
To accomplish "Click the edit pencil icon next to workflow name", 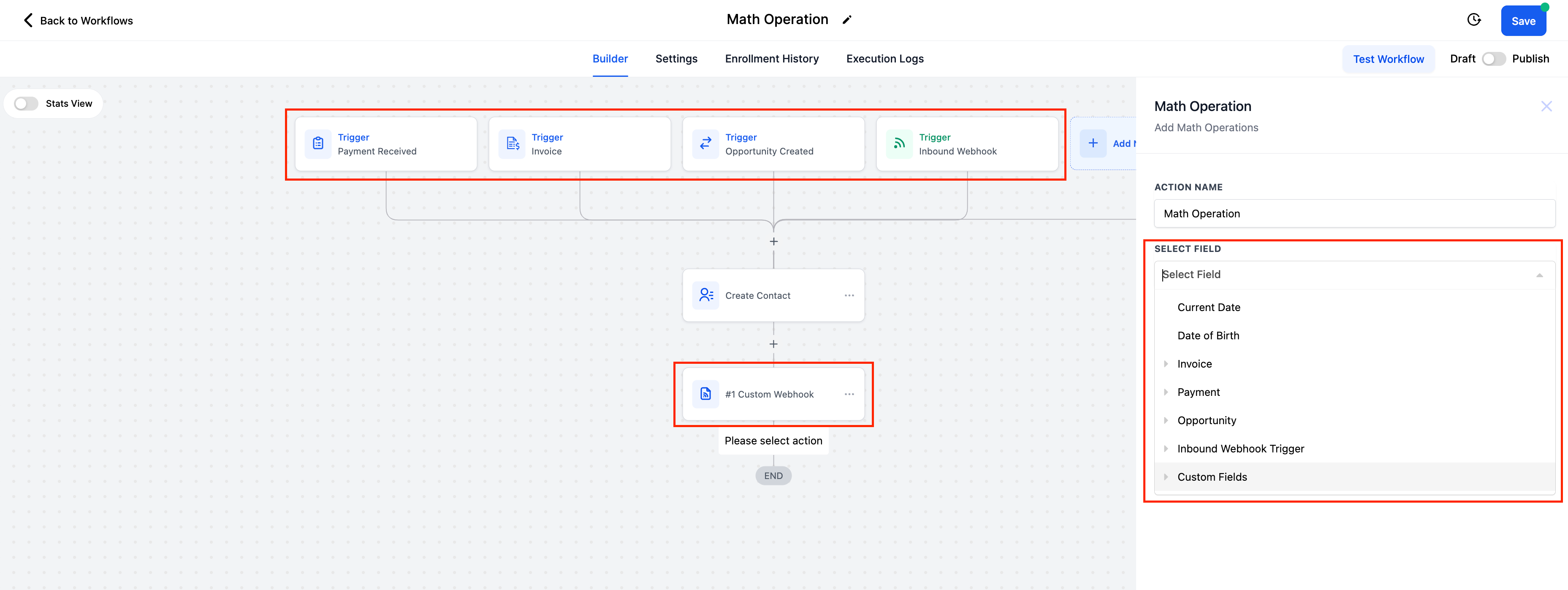I will click(x=848, y=19).
